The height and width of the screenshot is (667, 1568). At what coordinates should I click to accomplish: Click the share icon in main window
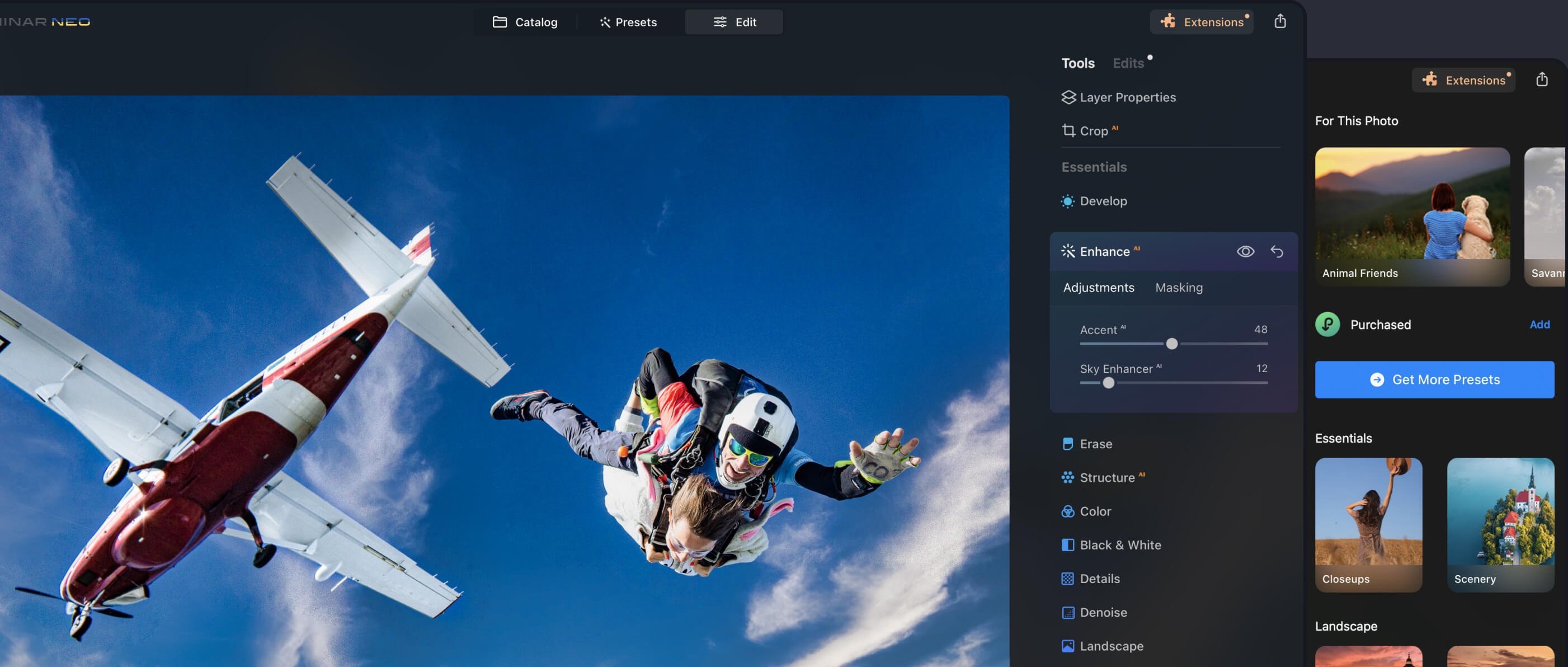click(x=1280, y=21)
